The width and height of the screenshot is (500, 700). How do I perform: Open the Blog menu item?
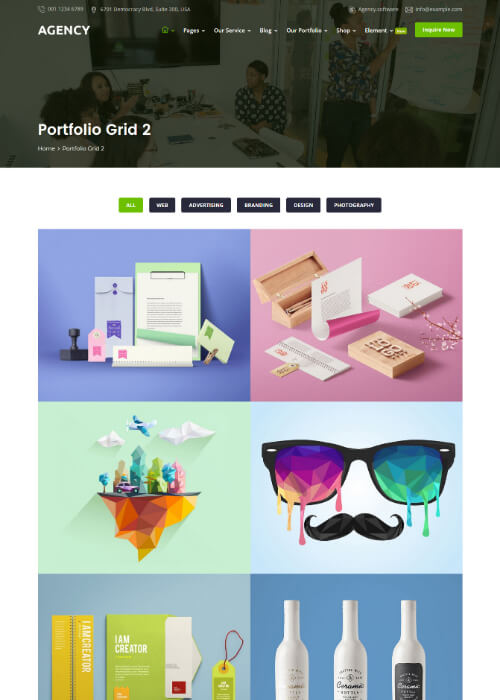(x=268, y=30)
